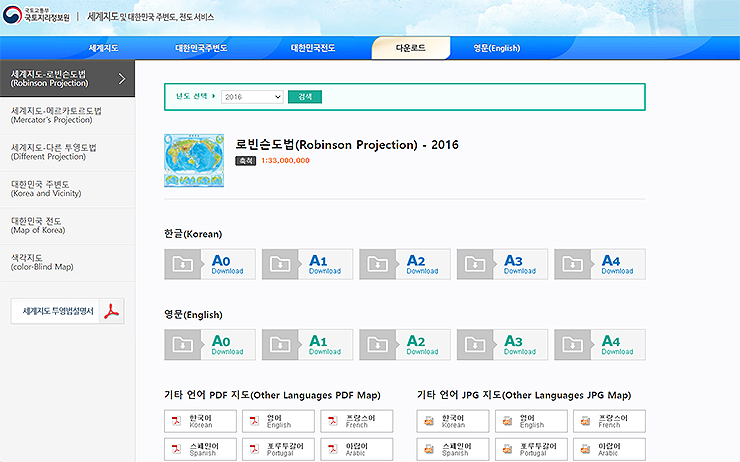
Task: Click PDF icon of 프랑스어 French PDF map
Action: 333,421
